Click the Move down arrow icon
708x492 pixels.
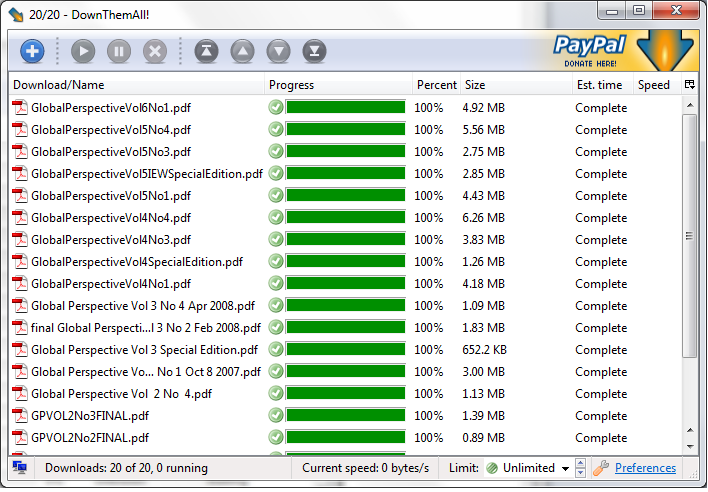click(278, 51)
